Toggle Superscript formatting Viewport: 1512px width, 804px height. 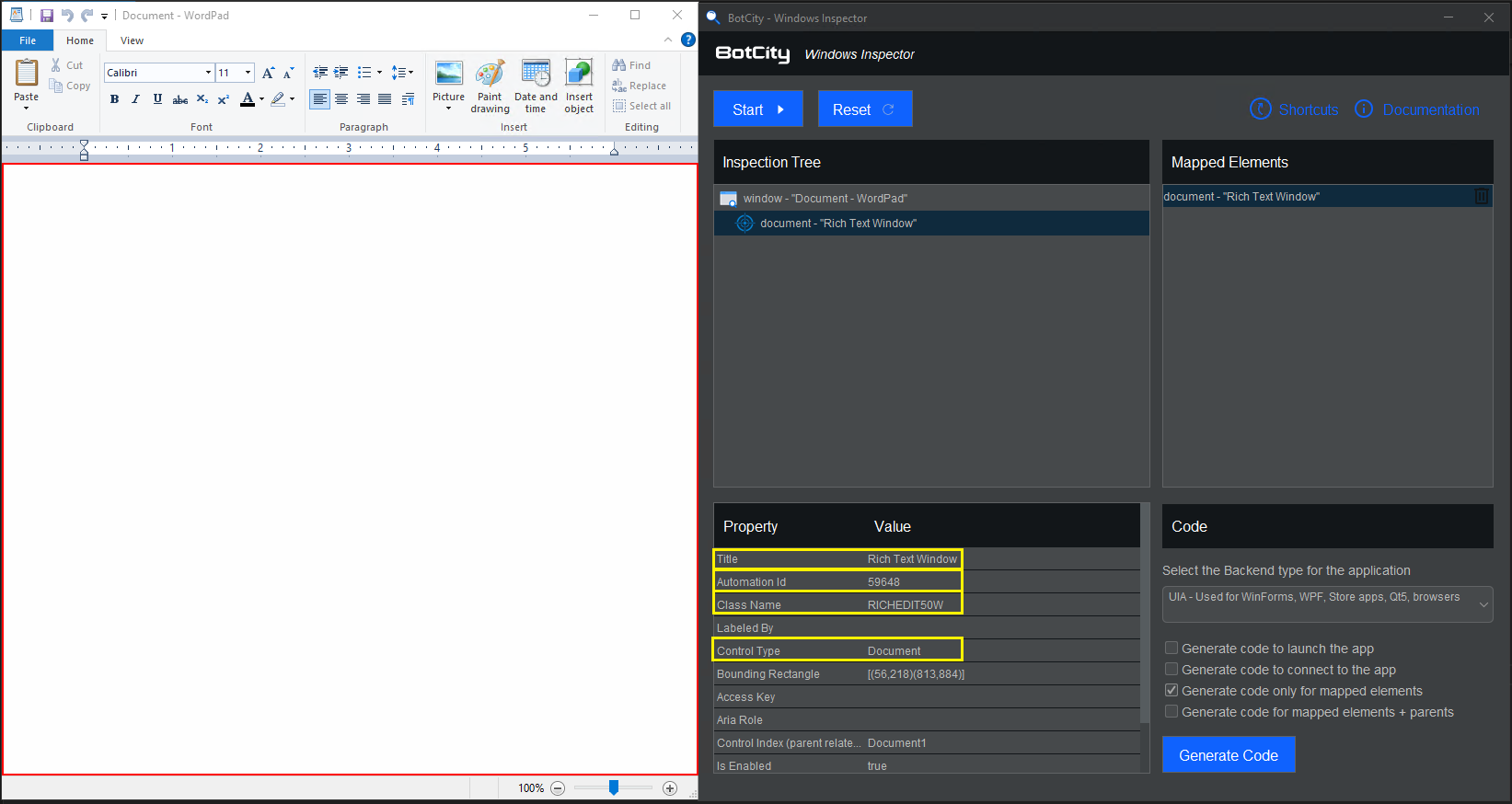(224, 99)
